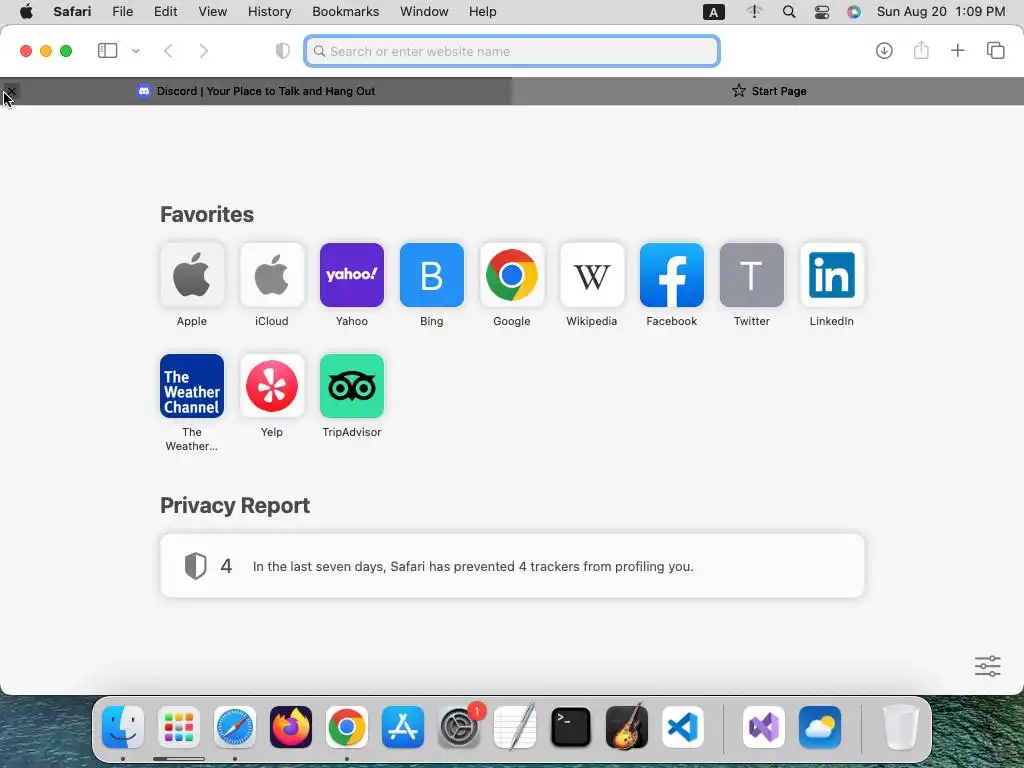The width and height of the screenshot is (1024, 768).
Task: Activate Siri from the menu bar
Action: coord(854,12)
